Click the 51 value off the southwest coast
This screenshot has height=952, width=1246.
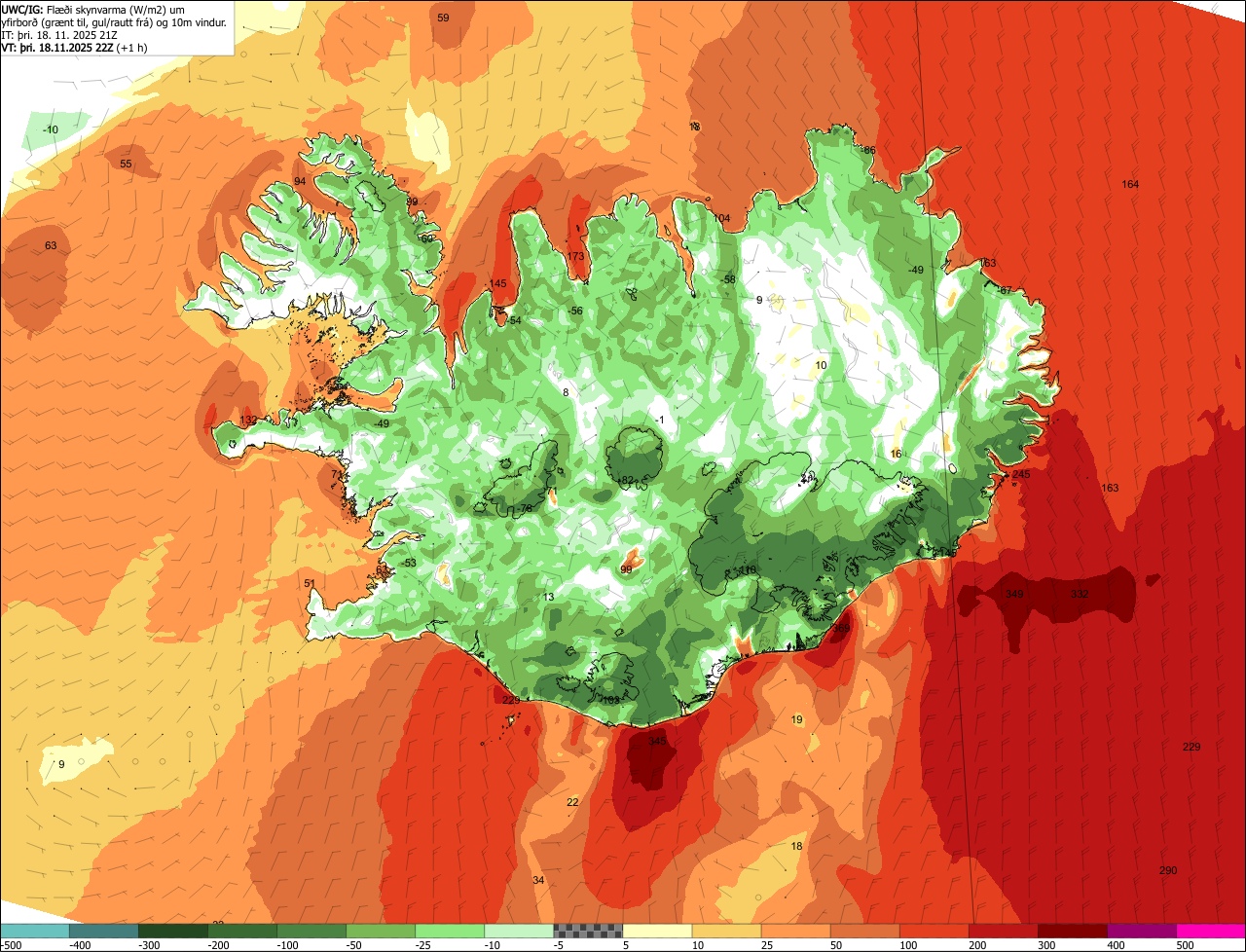310,584
